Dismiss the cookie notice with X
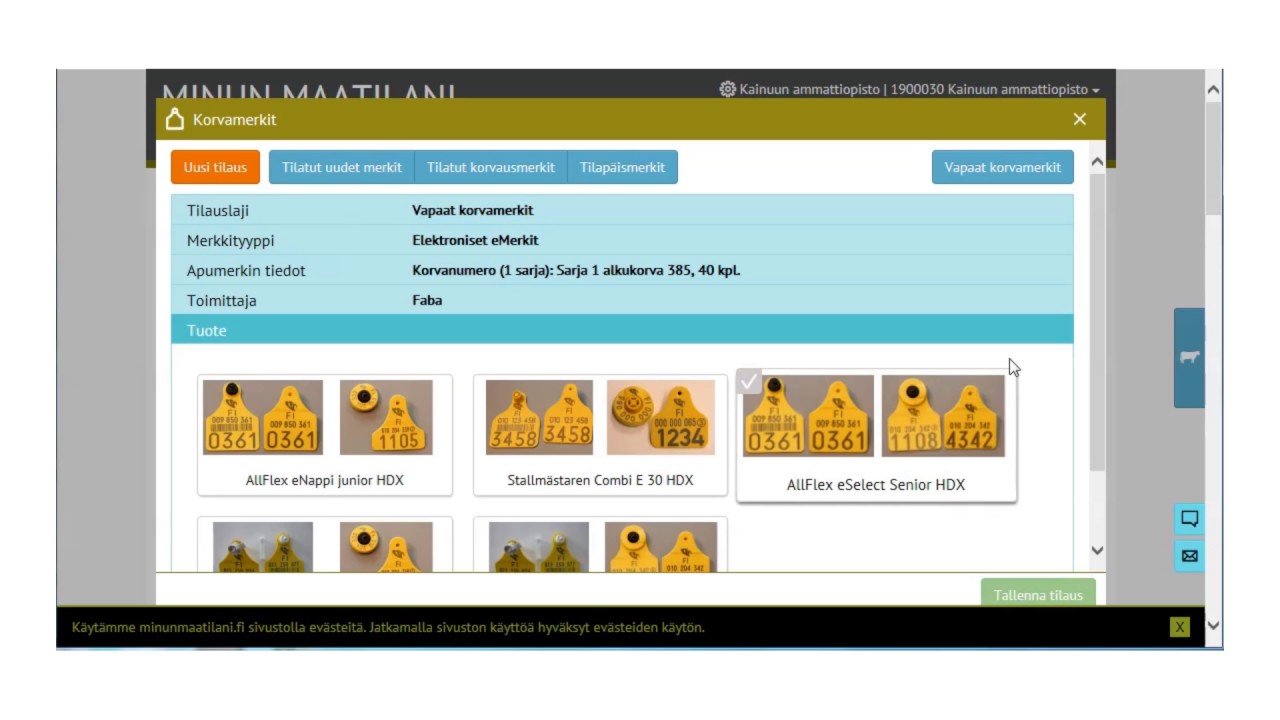The image size is (1280, 720). coord(1180,627)
